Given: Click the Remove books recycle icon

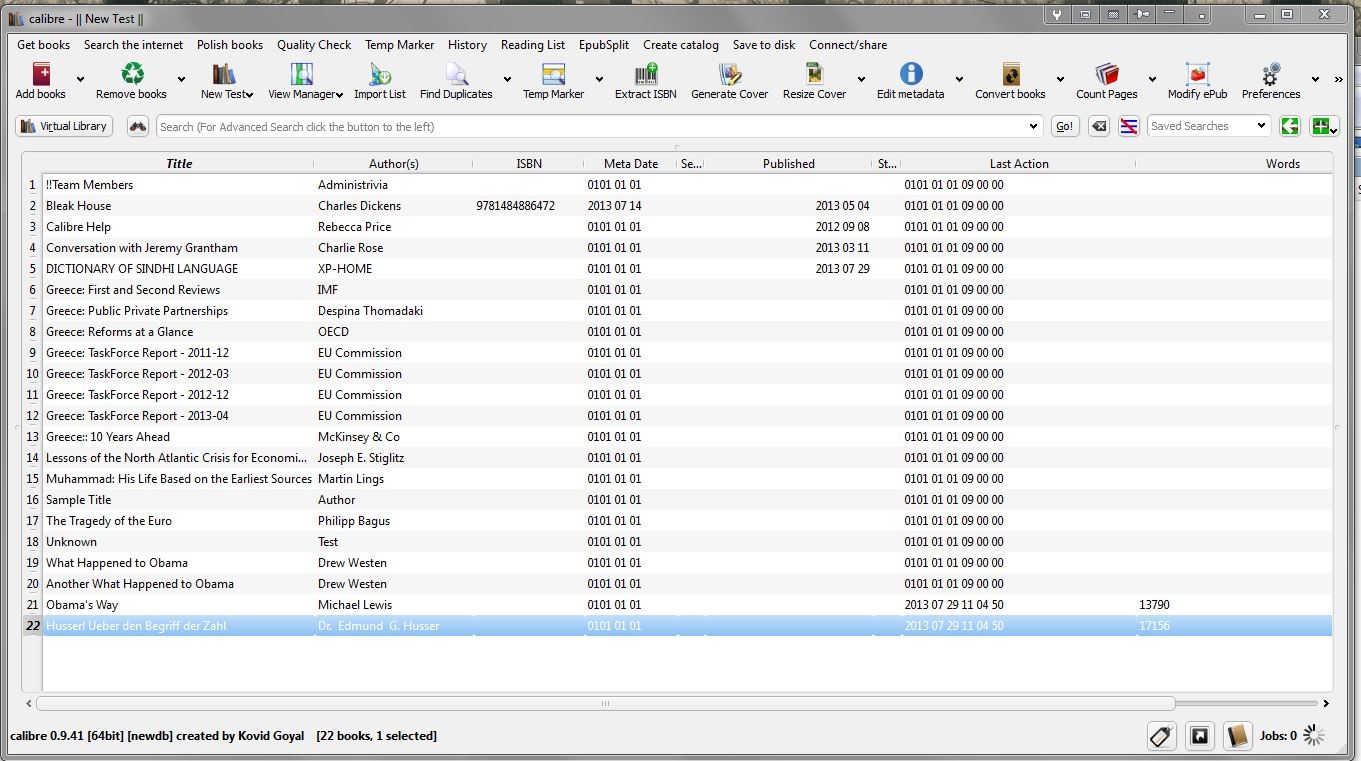Looking at the screenshot, I should (132, 74).
